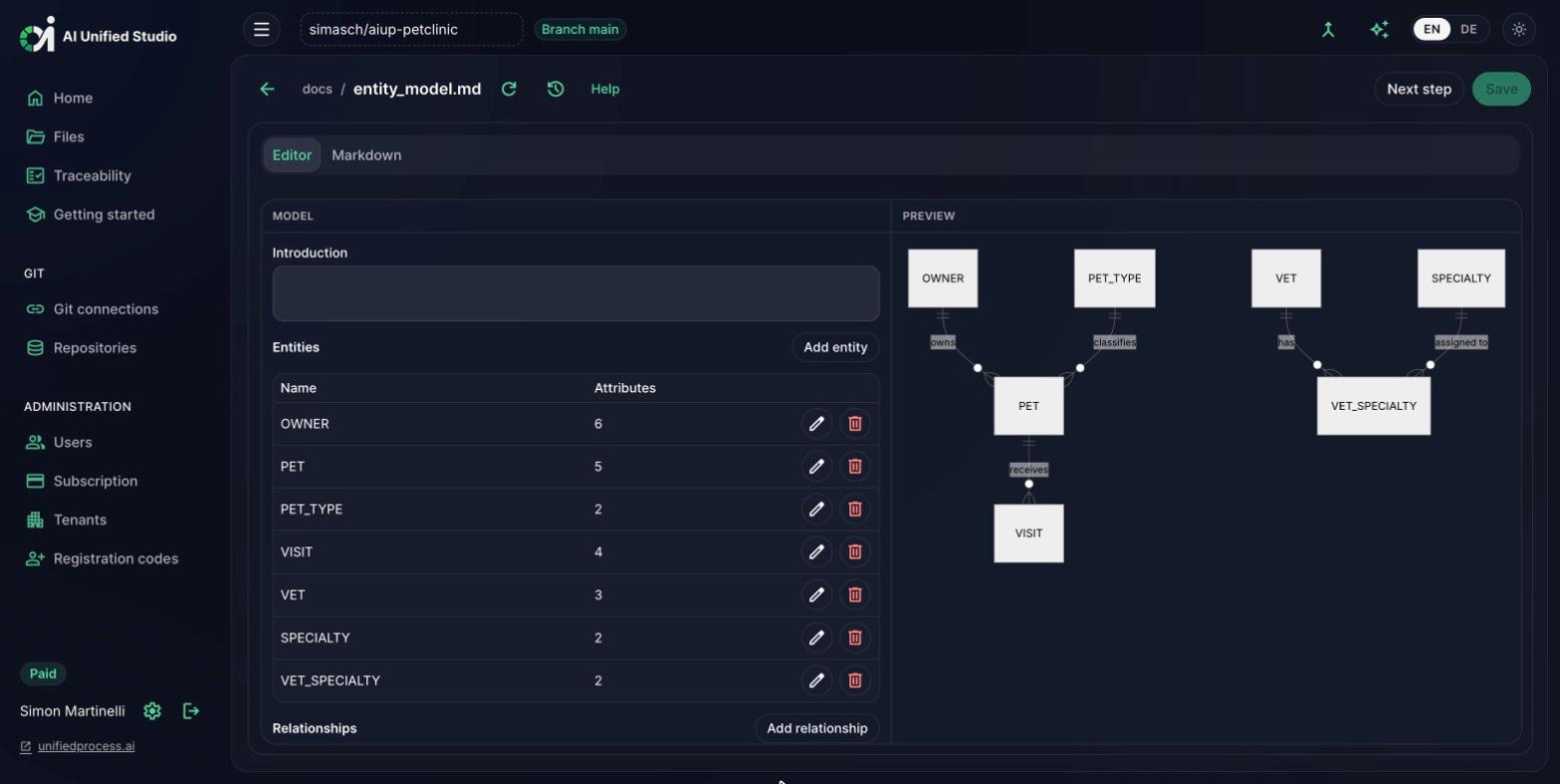
Task: Select the VET_SPECIALTY node in preview diagram
Action: click(1373, 406)
